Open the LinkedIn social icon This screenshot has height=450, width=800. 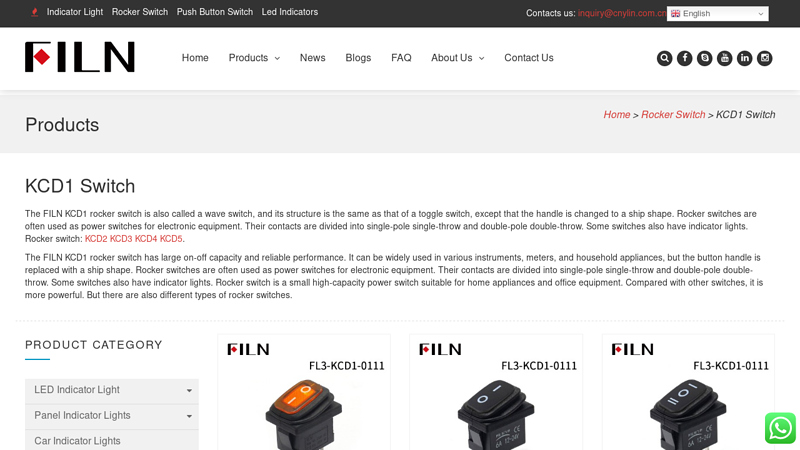(x=744, y=58)
